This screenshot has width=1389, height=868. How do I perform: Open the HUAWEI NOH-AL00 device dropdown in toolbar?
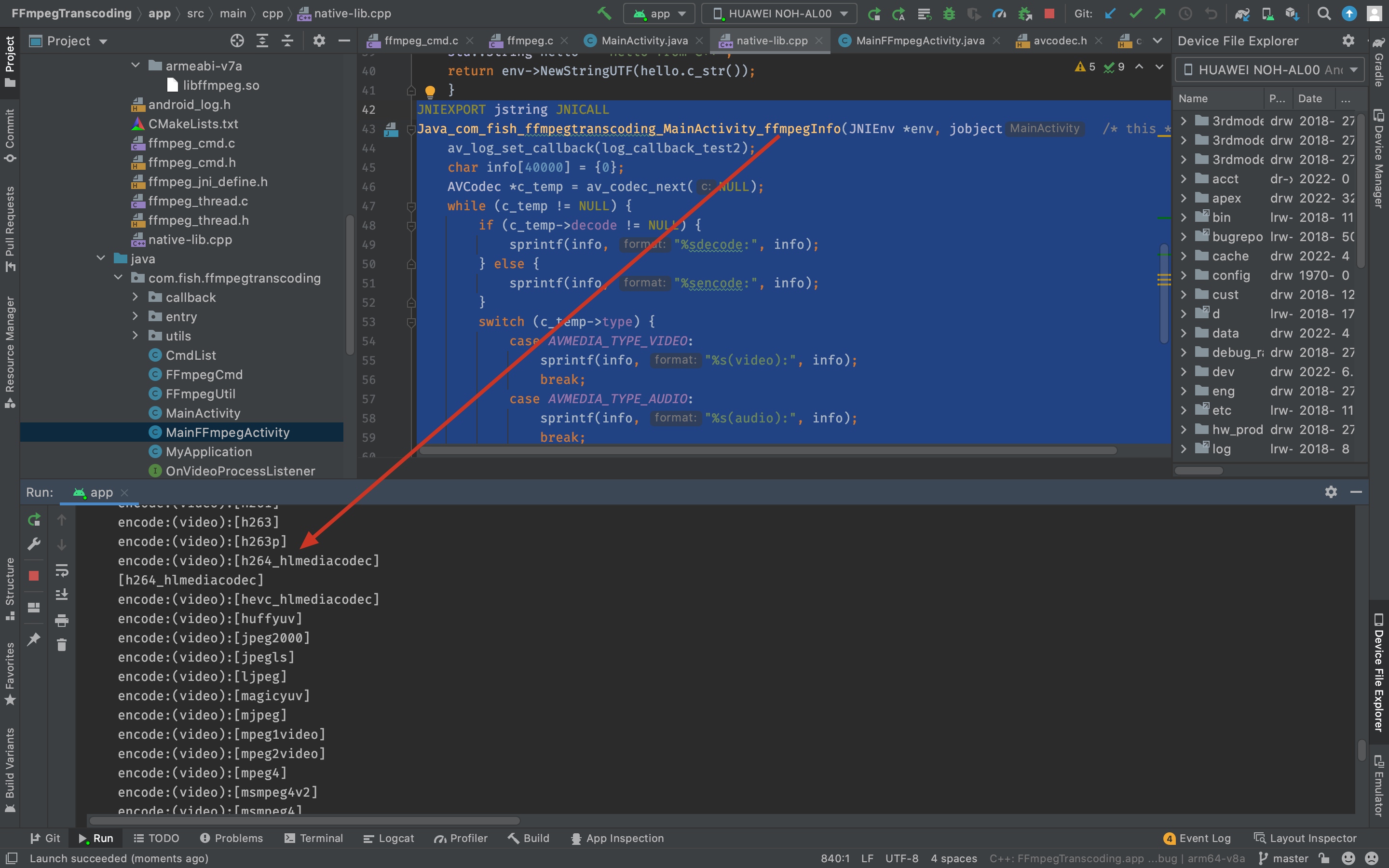(x=779, y=13)
